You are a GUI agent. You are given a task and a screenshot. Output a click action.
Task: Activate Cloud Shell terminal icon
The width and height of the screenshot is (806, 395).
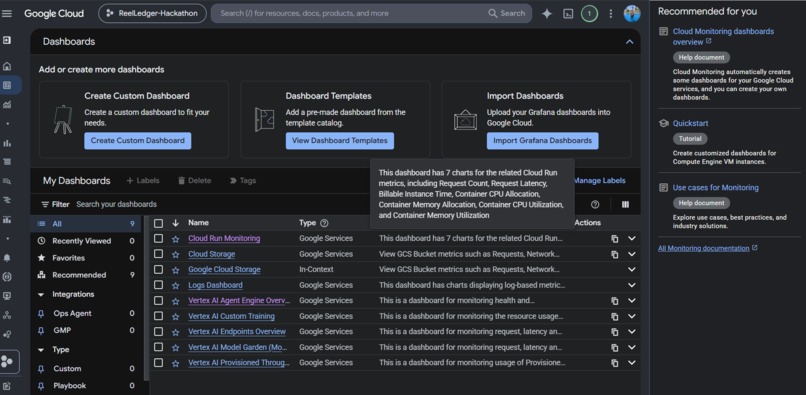coord(568,14)
